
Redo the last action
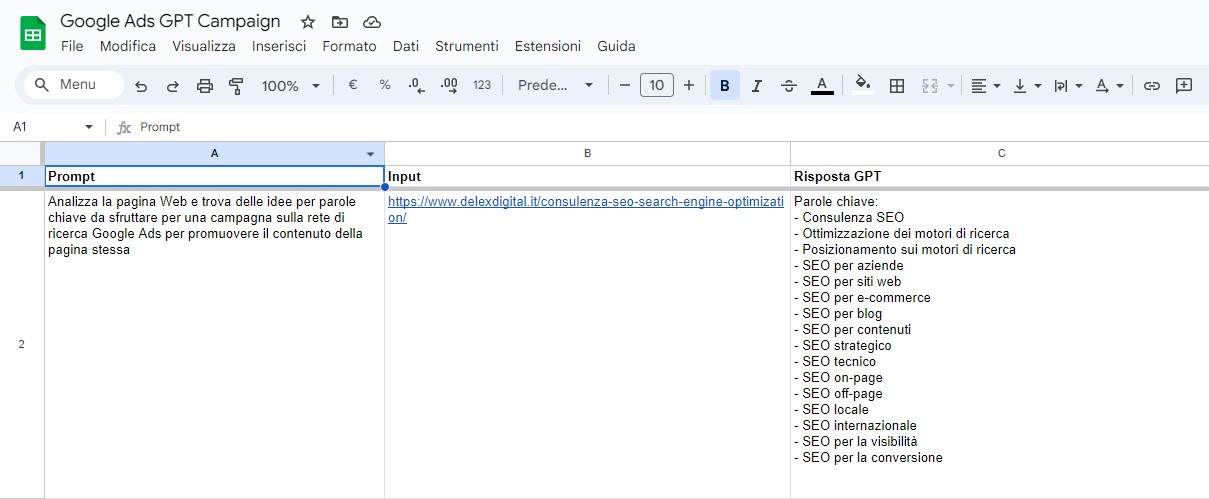pos(173,86)
